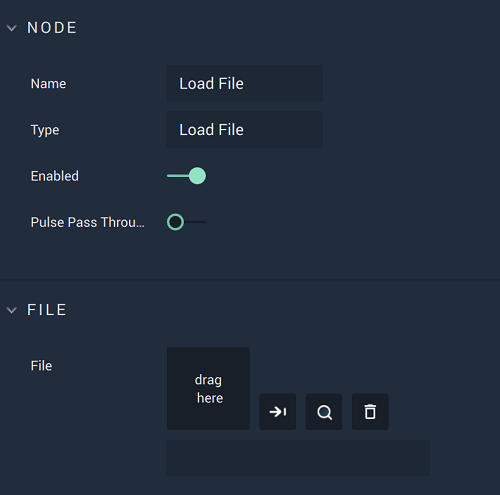Click the truncated Pulse Pass Throu... label

click(x=88, y=222)
